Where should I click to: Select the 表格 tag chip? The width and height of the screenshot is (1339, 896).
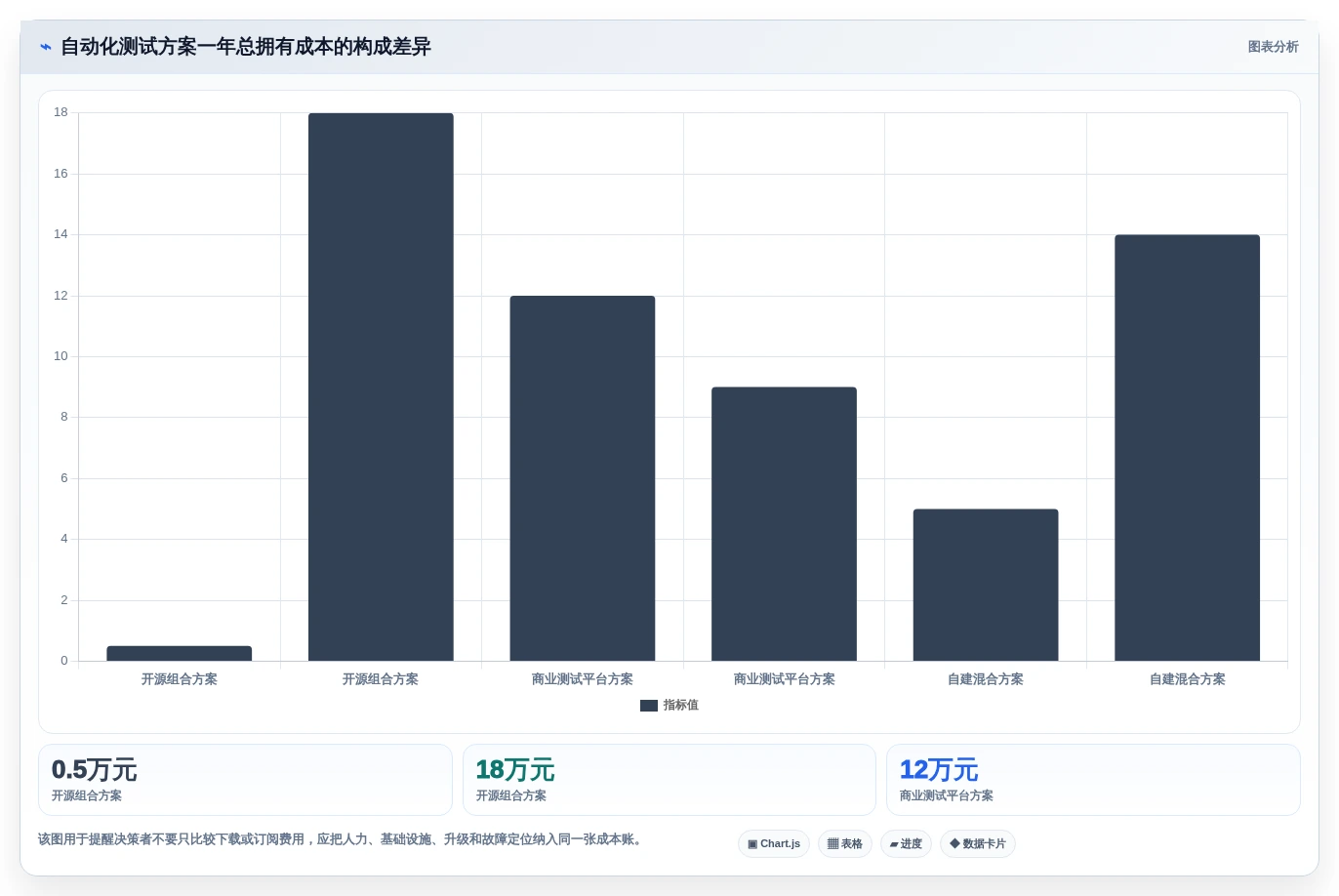(845, 844)
